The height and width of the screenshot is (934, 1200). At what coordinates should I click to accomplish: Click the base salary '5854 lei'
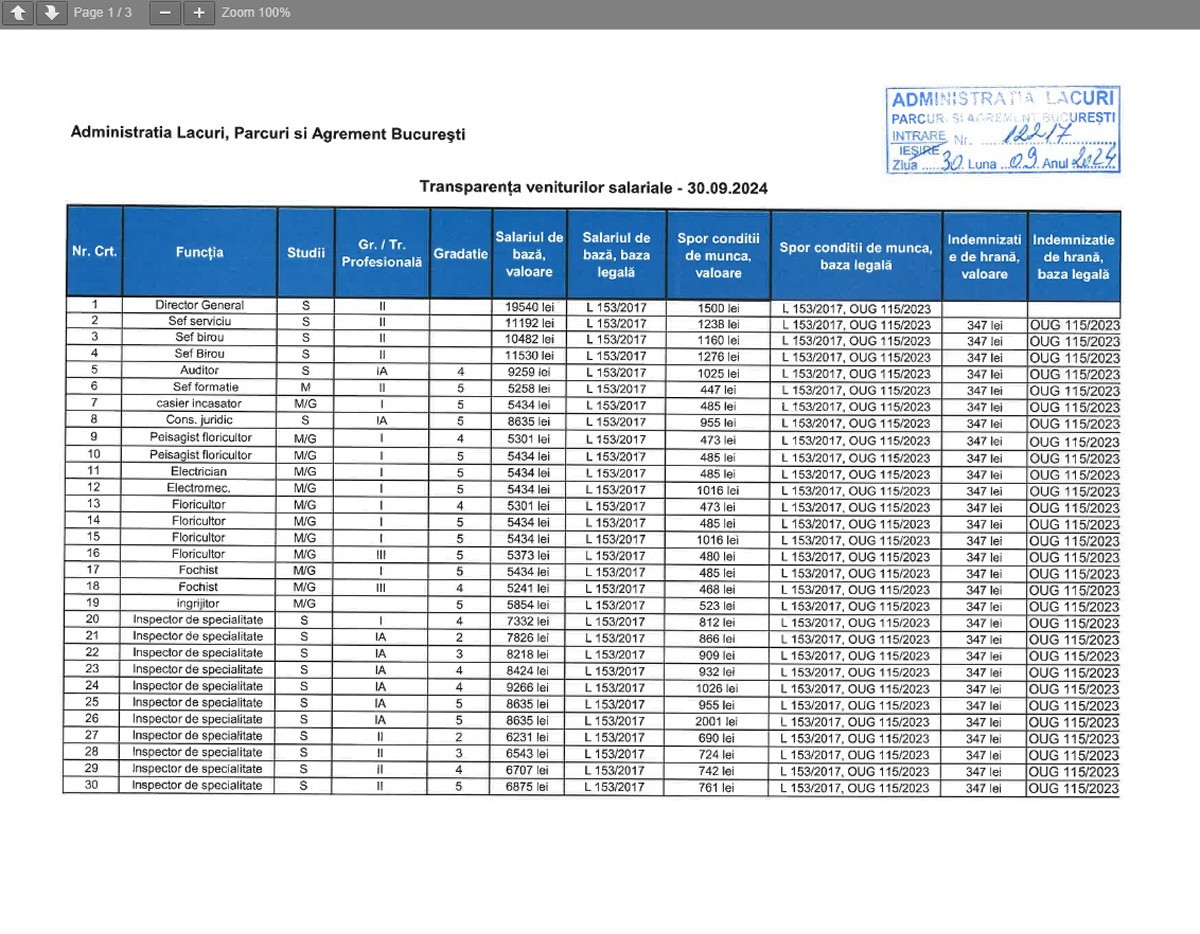(x=529, y=605)
